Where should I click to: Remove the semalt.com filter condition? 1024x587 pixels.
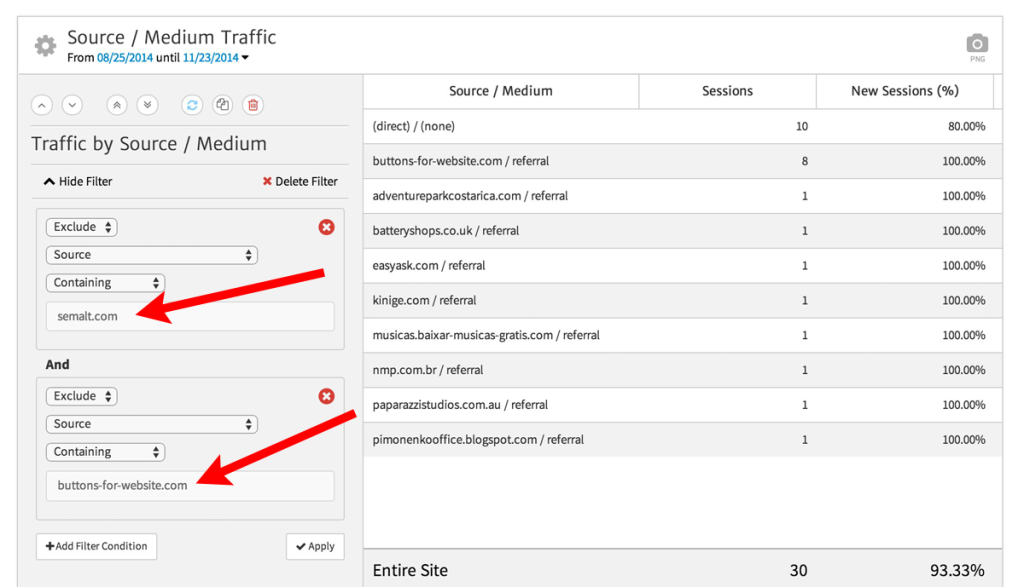[326, 228]
